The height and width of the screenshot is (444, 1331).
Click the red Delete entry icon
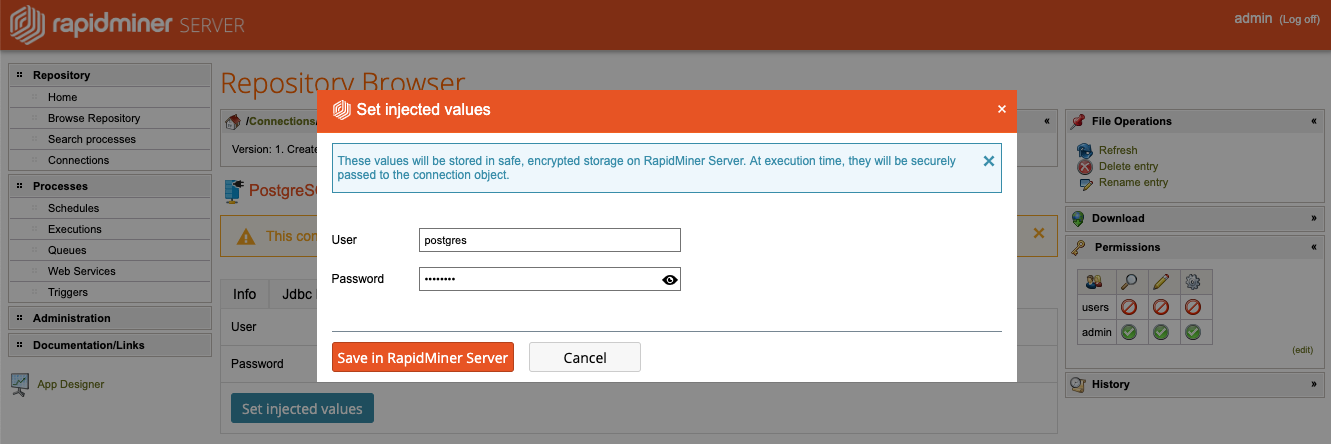[1085, 167]
